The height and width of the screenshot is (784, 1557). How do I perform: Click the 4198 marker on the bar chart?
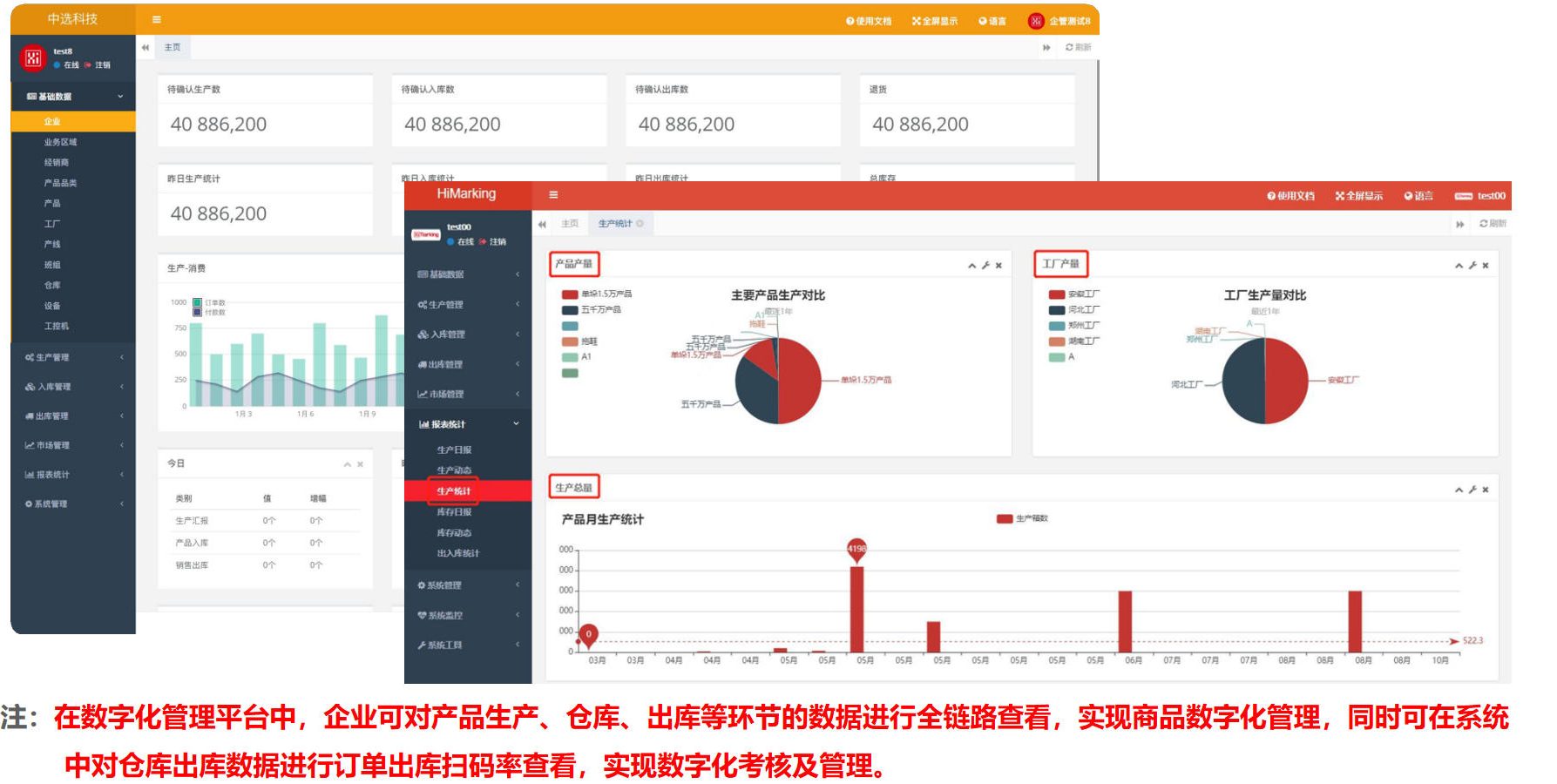tap(856, 549)
